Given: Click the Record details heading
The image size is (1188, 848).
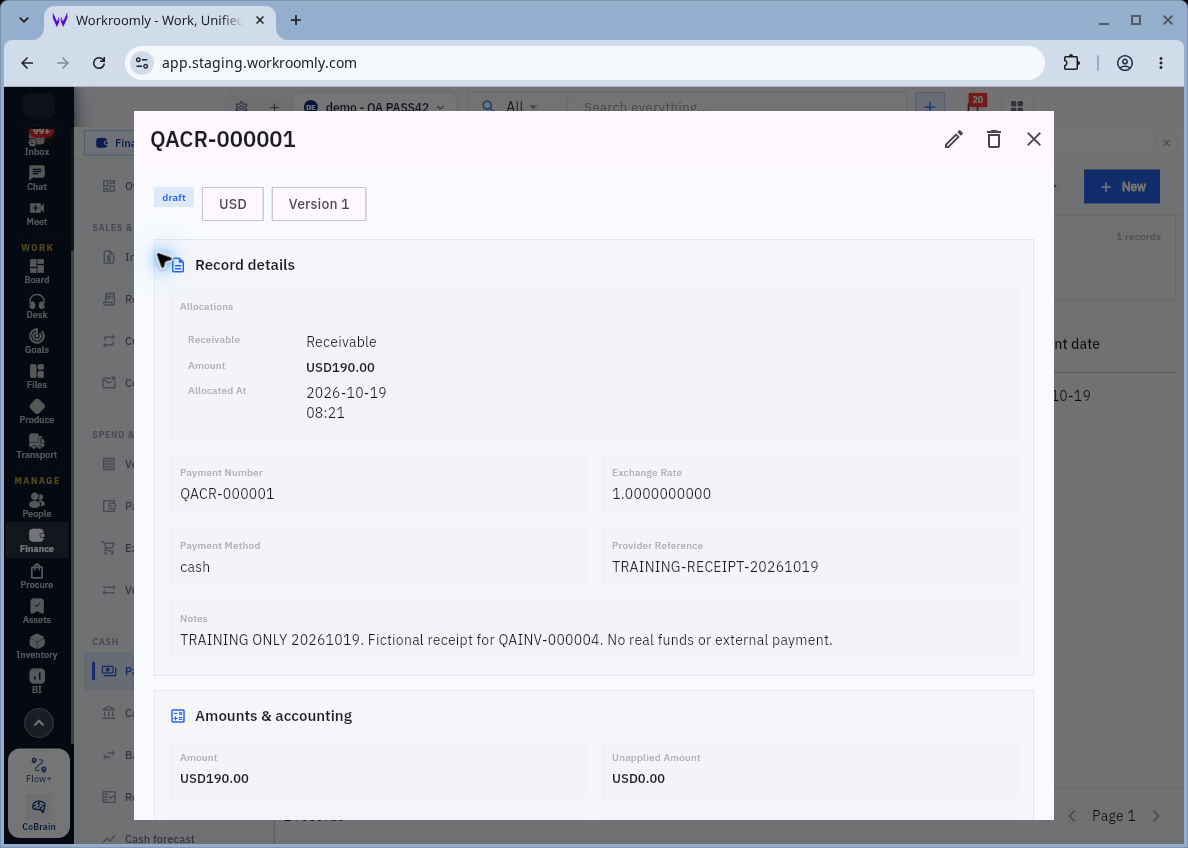Looking at the screenshot, I should pyautogui.click(x=245, y=264).
